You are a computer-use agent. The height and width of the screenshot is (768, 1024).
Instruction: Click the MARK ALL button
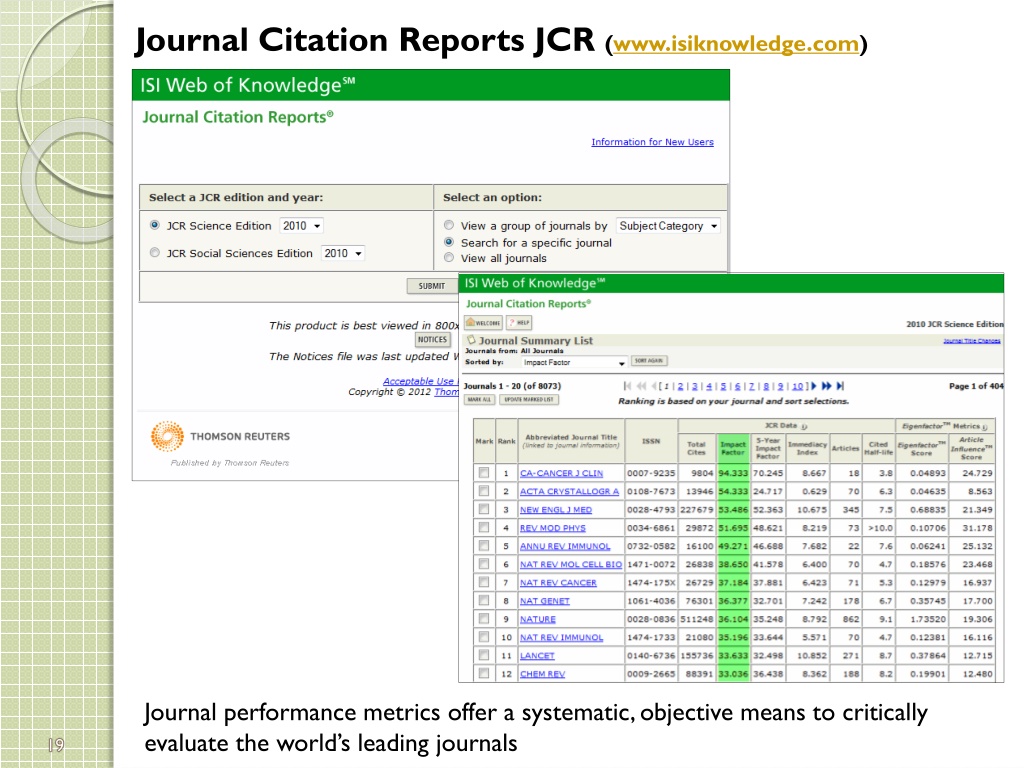pyautogui.click(x=479, y=399)
